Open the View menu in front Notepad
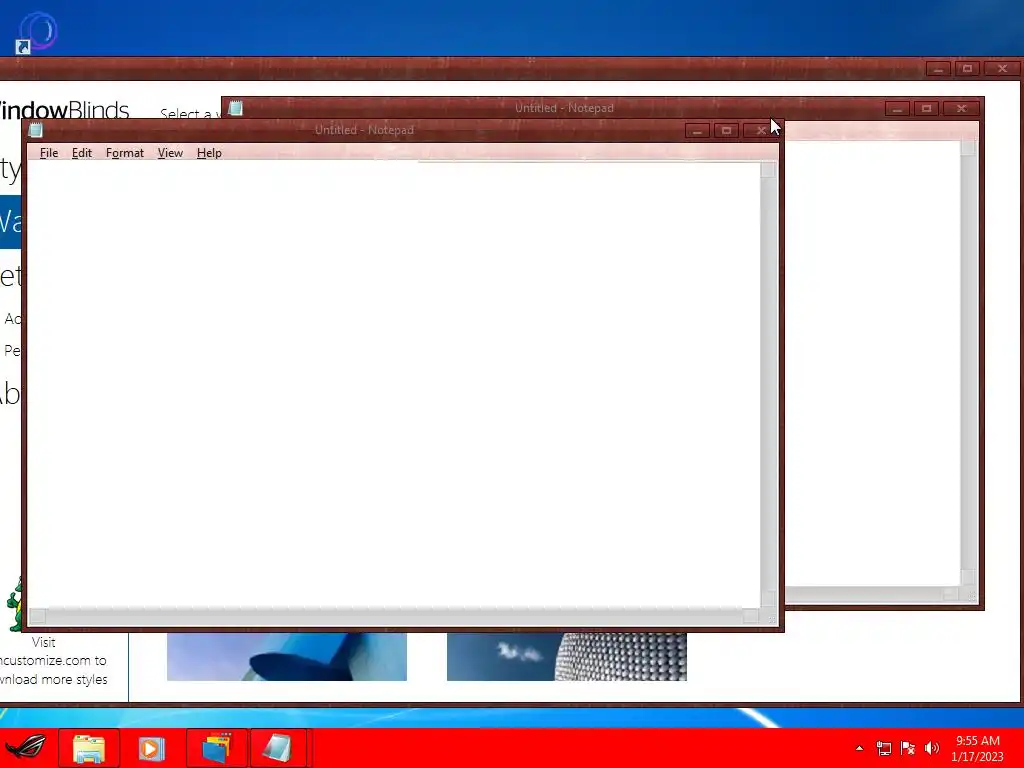The image size is (1024, 768). coord(170,153)
